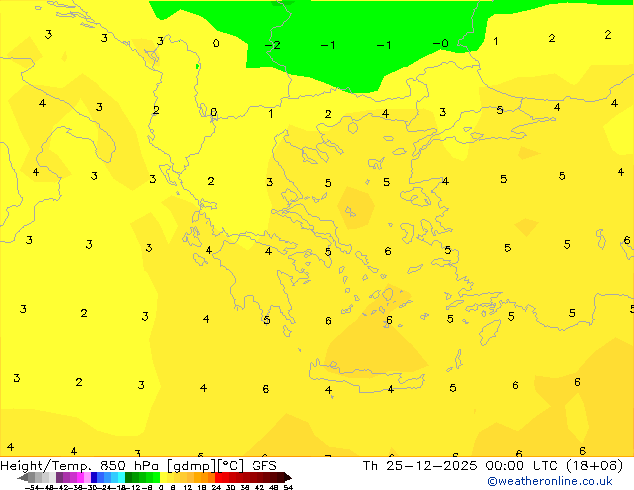Select the dark blue swatch in the color scale
The image size is (634, 490).
[94, 477]
